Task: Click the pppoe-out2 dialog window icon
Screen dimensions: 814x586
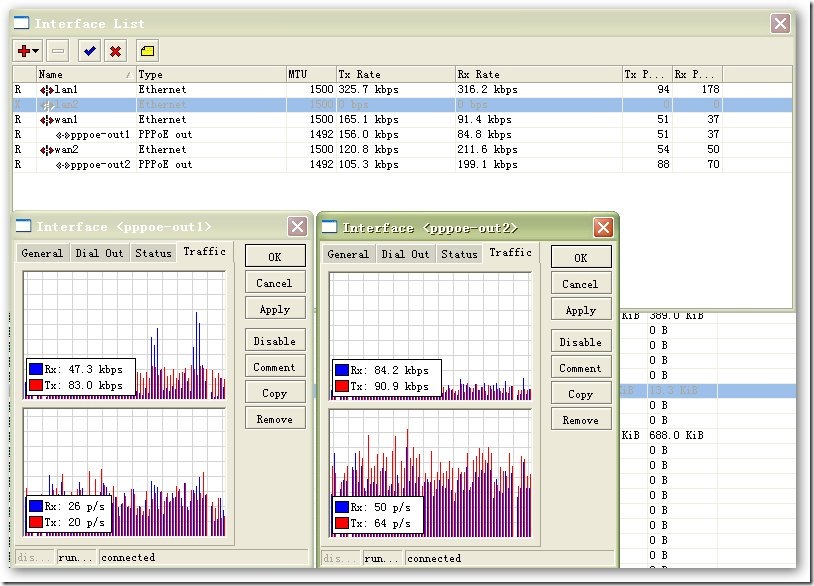Action: coord(329,227)
